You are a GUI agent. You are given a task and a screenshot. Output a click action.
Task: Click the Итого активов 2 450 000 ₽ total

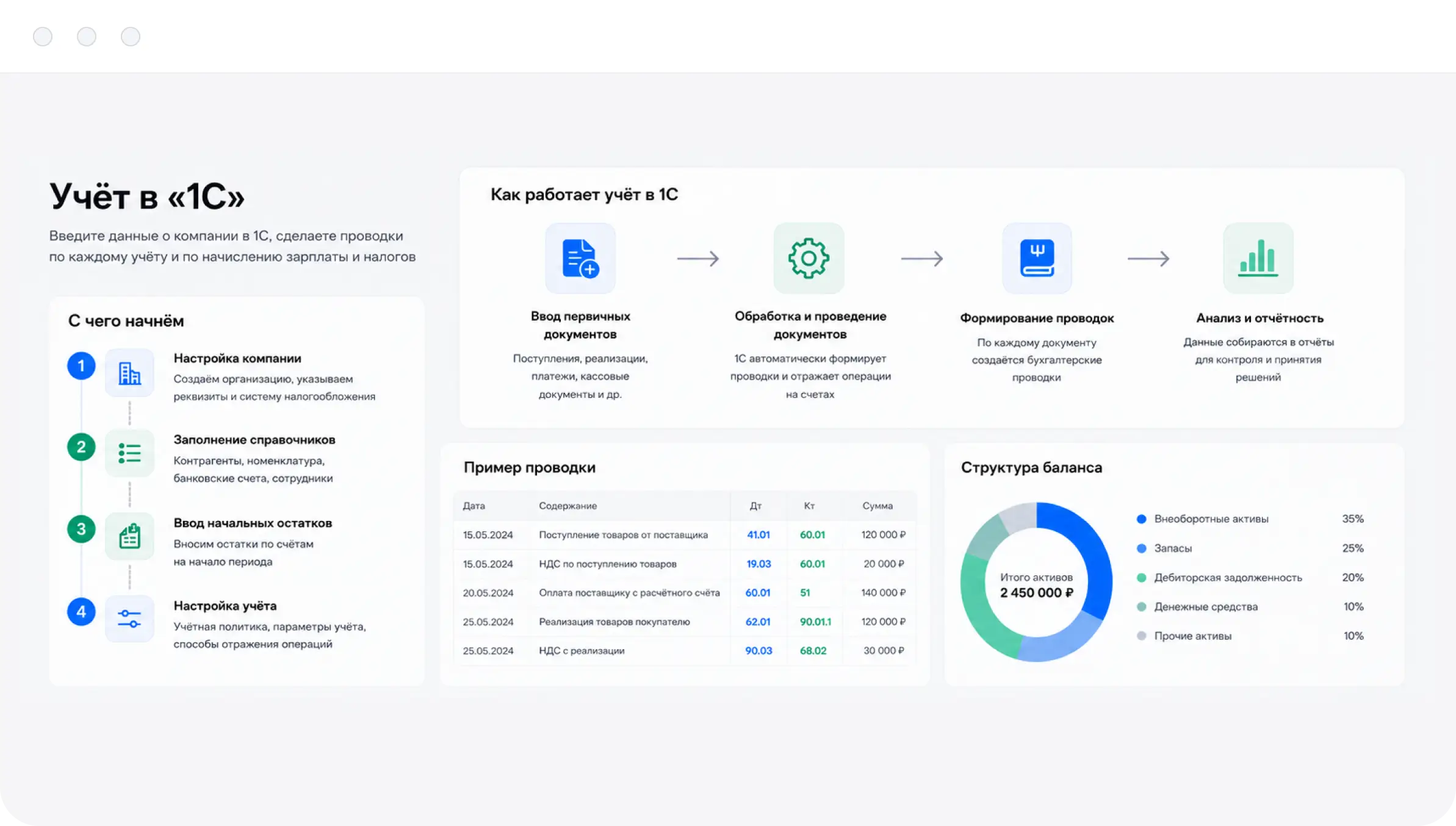pyautogui.click(x=1036, y=586)
